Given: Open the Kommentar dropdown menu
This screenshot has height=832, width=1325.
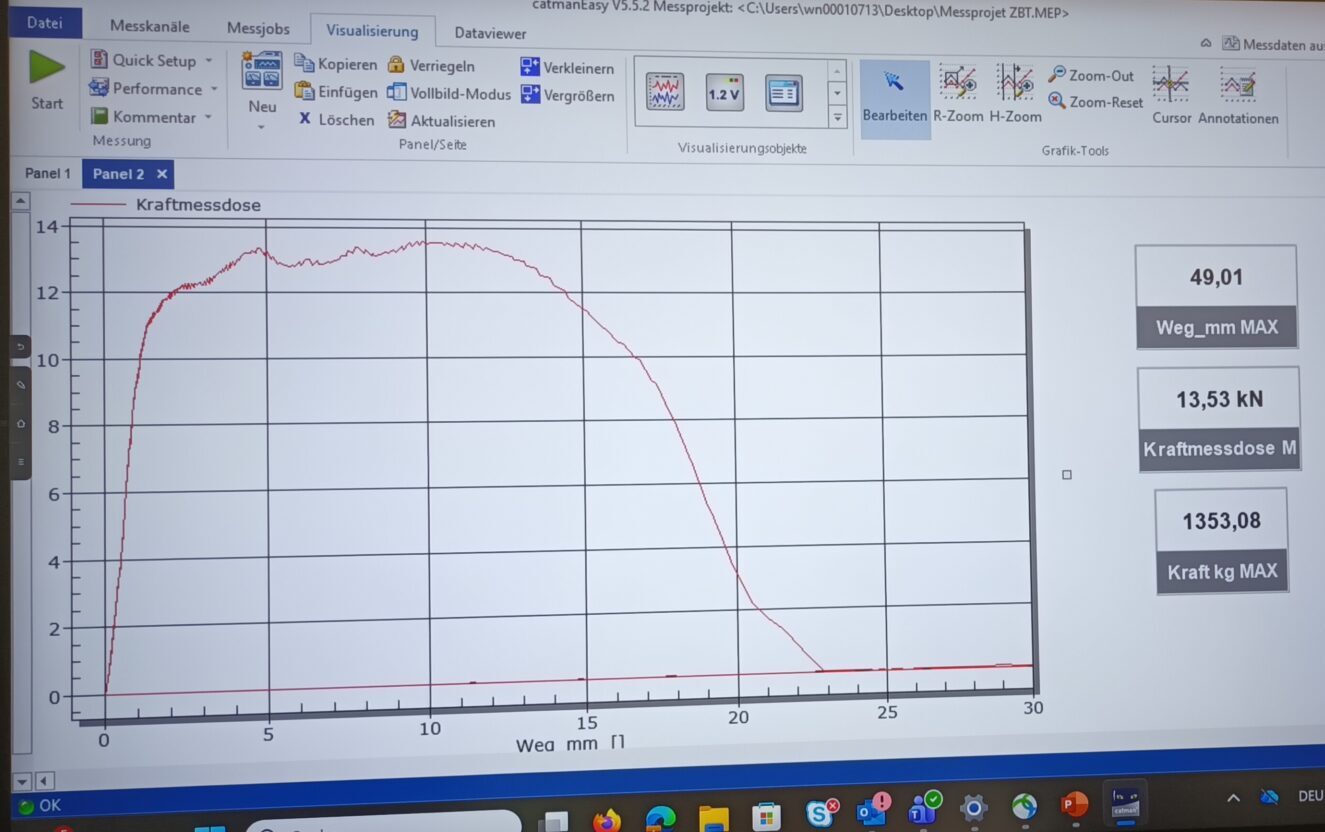Looking at the screenshot, I should (x=209, y=118).
